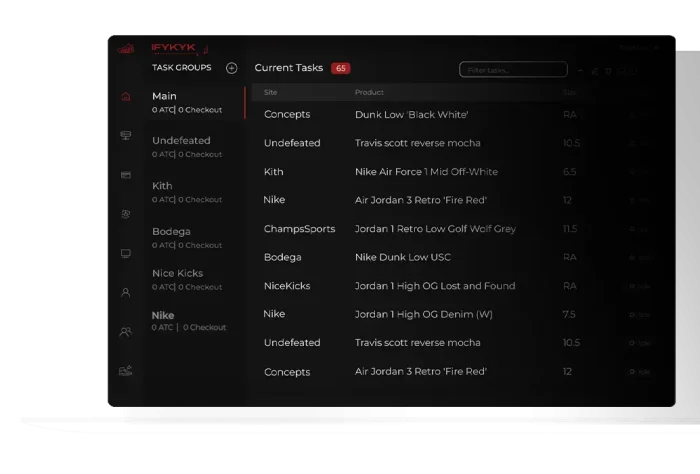Open the Bodega task group

click(190, 237)
